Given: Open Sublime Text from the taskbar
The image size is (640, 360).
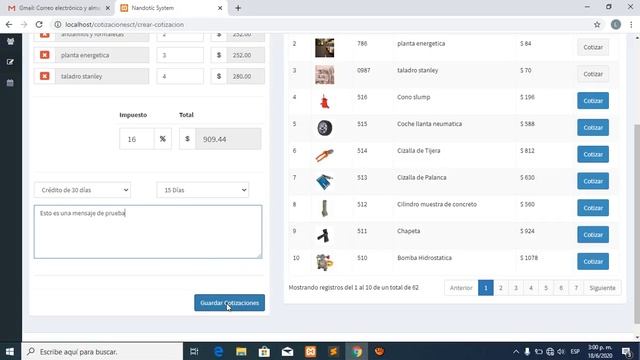Looking at the screenshot, I should click(333, 351).
